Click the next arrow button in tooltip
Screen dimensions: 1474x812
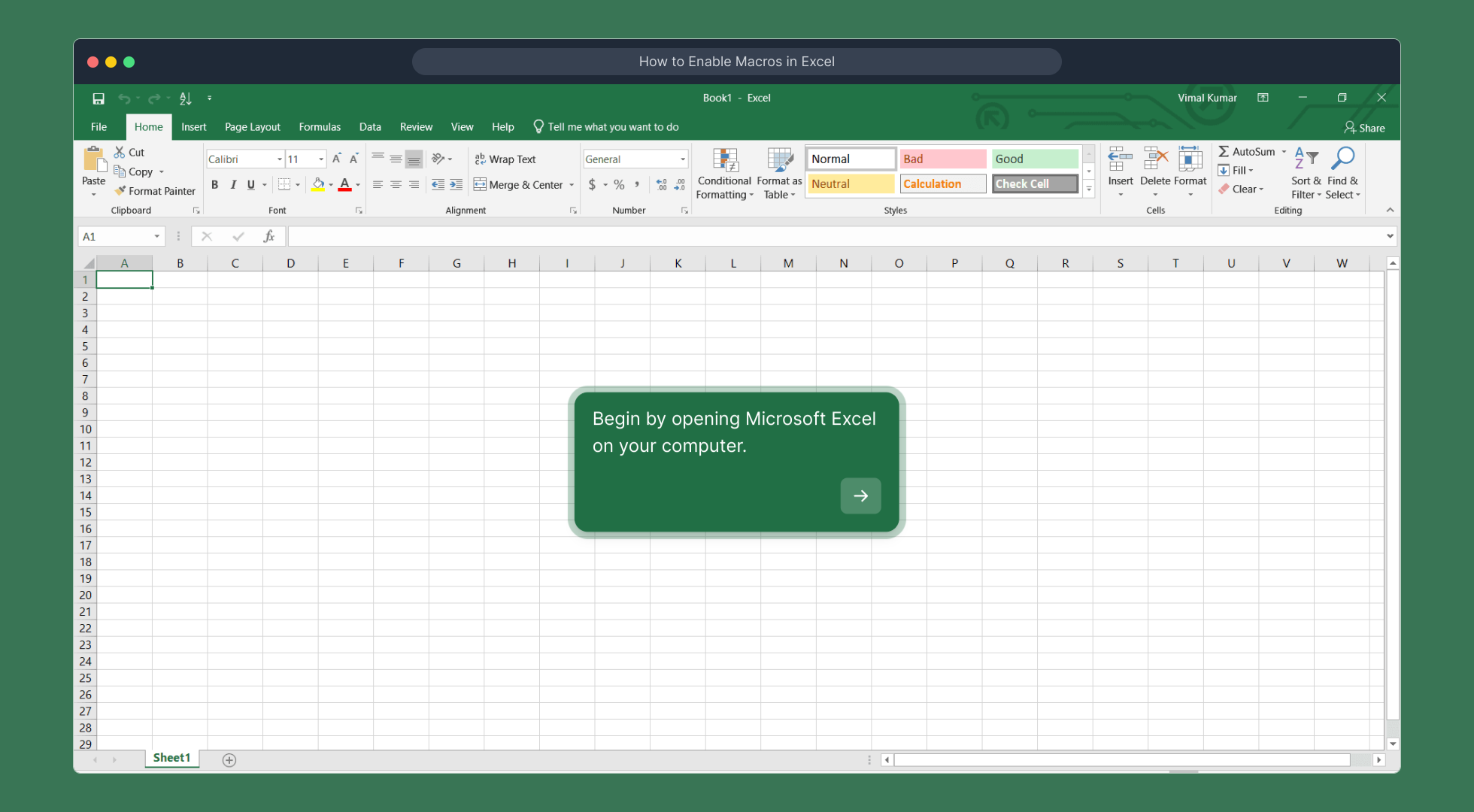coord(860,495)
